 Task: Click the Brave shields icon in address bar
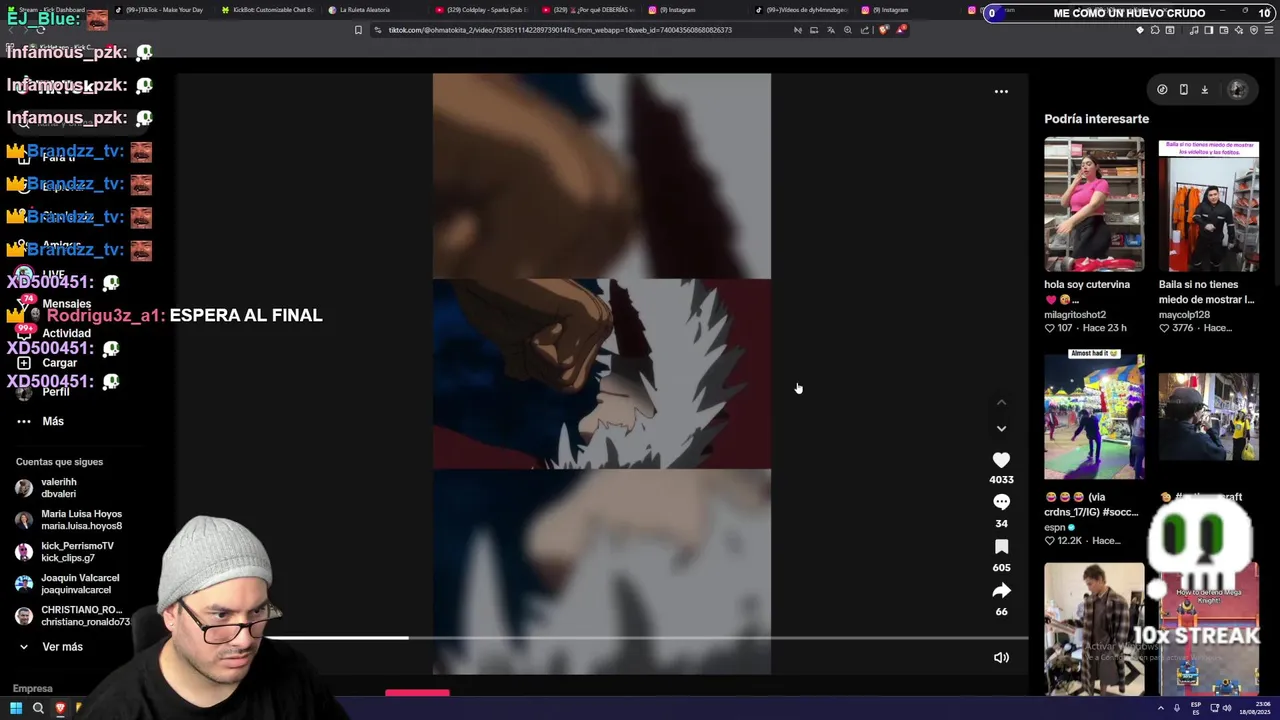point(886,30)
